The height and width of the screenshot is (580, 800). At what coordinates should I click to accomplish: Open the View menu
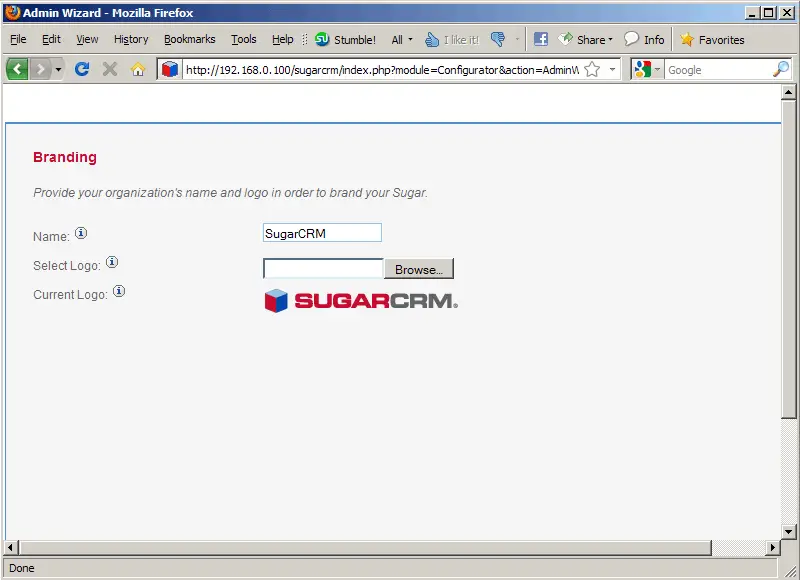click(87, 39)
